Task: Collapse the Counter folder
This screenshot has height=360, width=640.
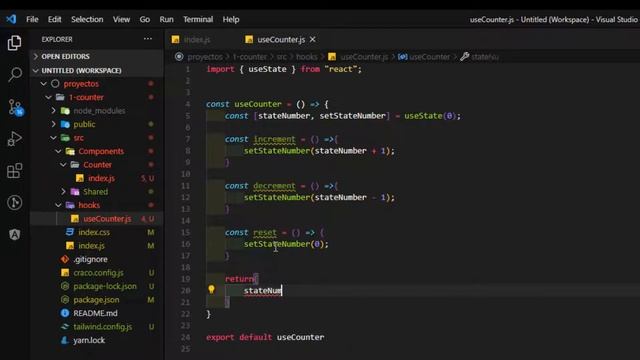Action: coord(63,164)
